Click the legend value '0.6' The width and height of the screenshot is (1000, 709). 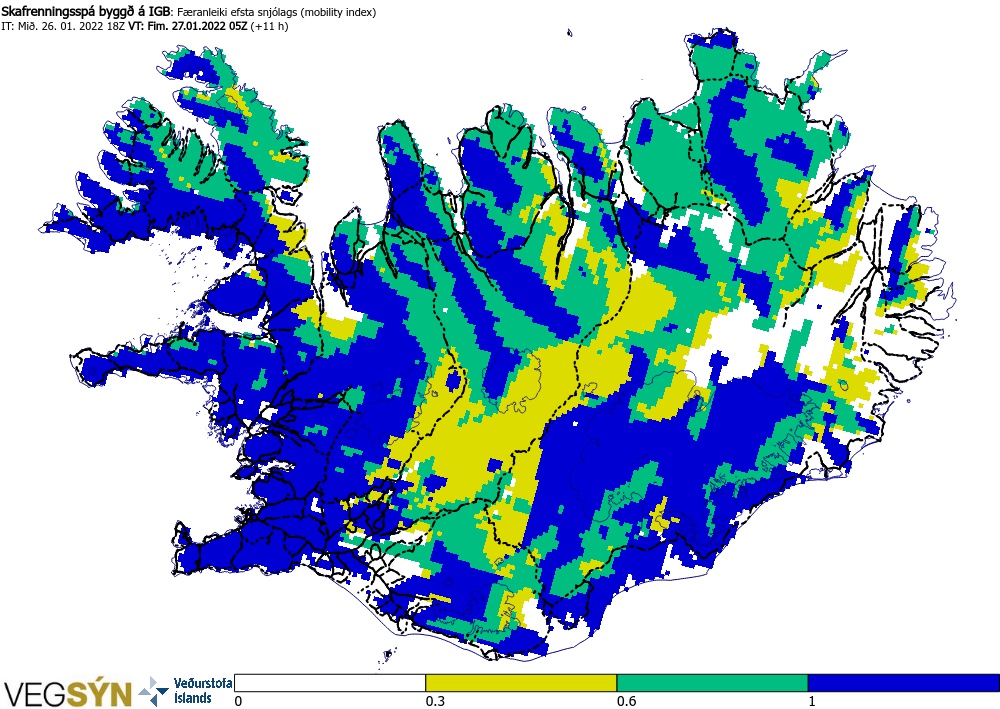click(x=626, y=701)
